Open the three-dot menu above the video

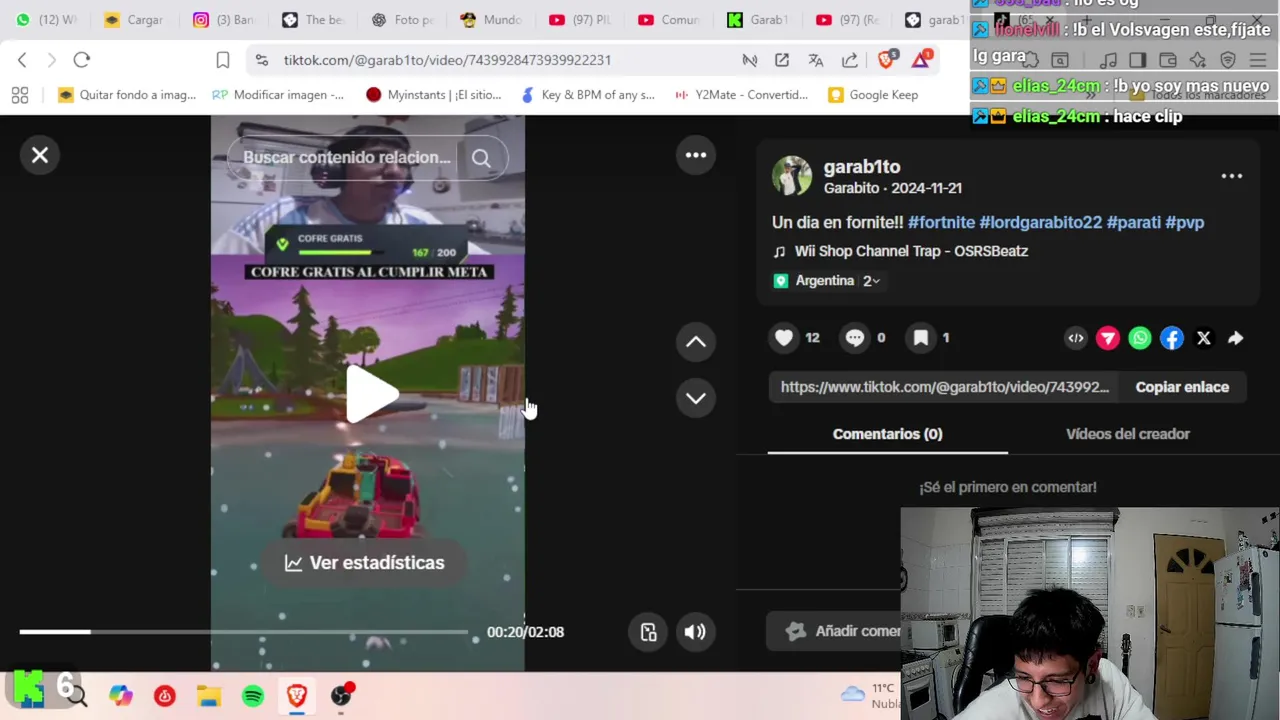click(x=696, y=155)
